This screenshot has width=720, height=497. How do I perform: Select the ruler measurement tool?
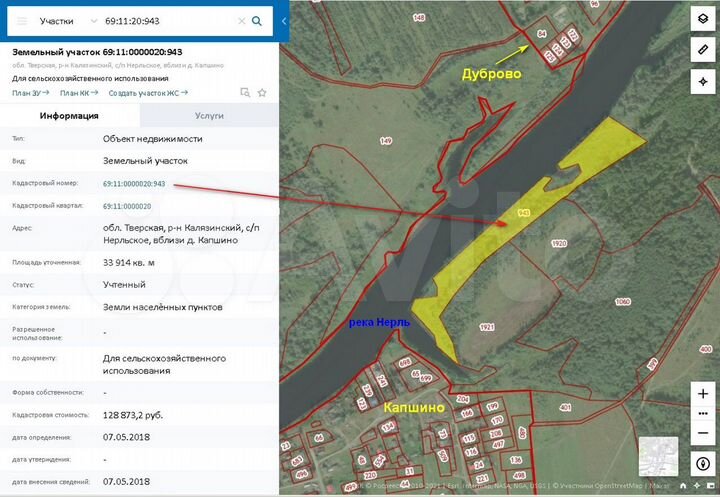(701, 50)
